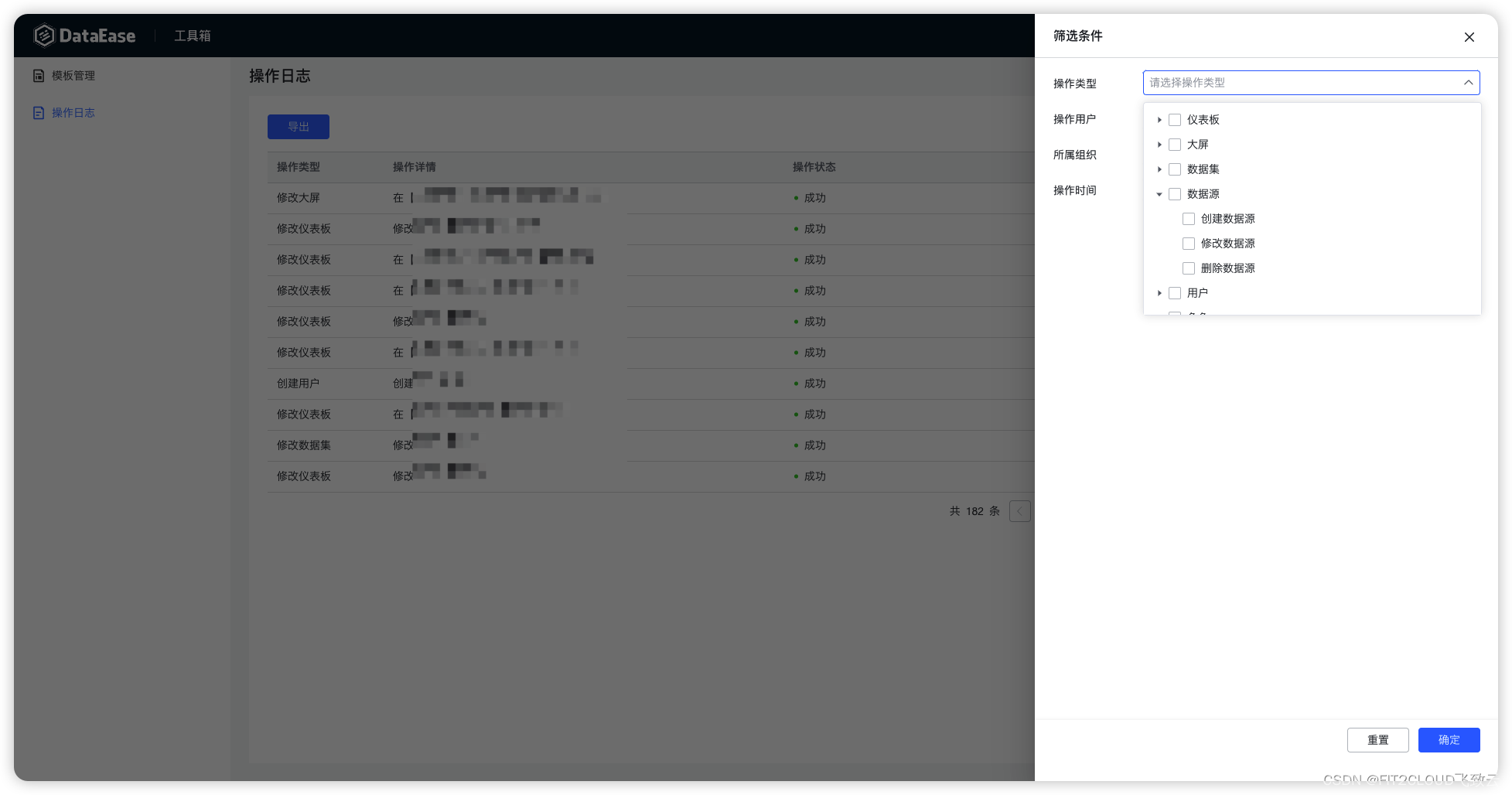Screen dimensions: 1512x795
Task: Open 操作日志 sidebar icon
Action: click(39, 113)
